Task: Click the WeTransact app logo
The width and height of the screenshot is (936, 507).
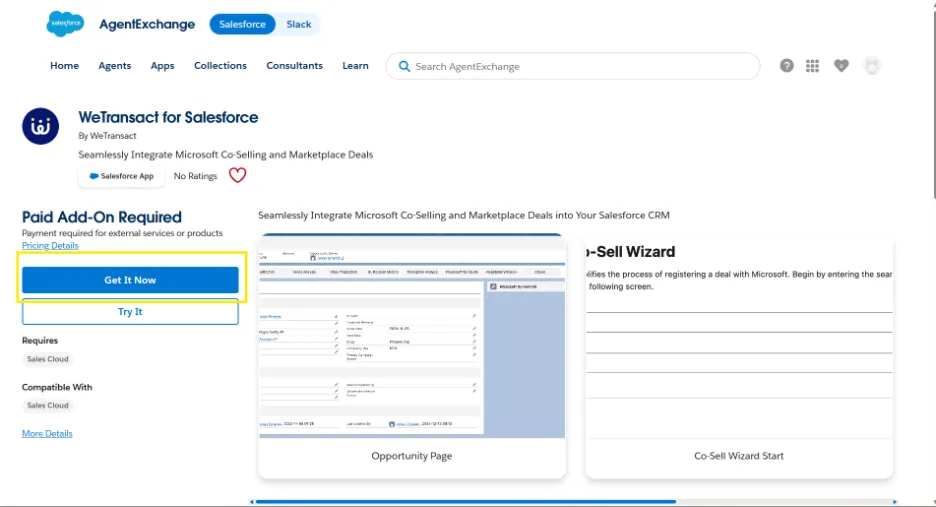Action: click(x=41, y=126)
